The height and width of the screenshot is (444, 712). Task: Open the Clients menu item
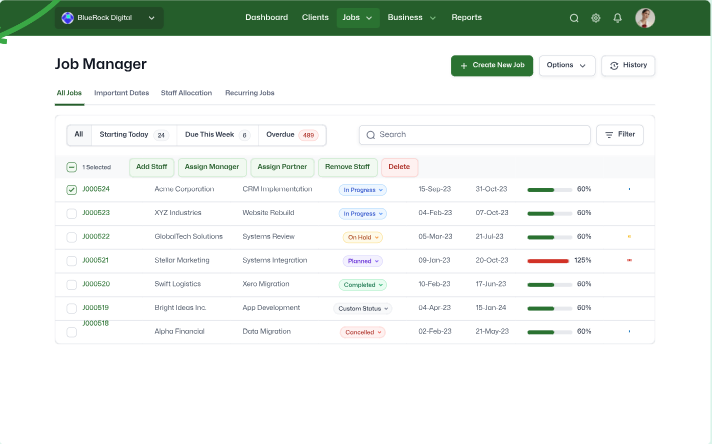(x=315, y=18)
